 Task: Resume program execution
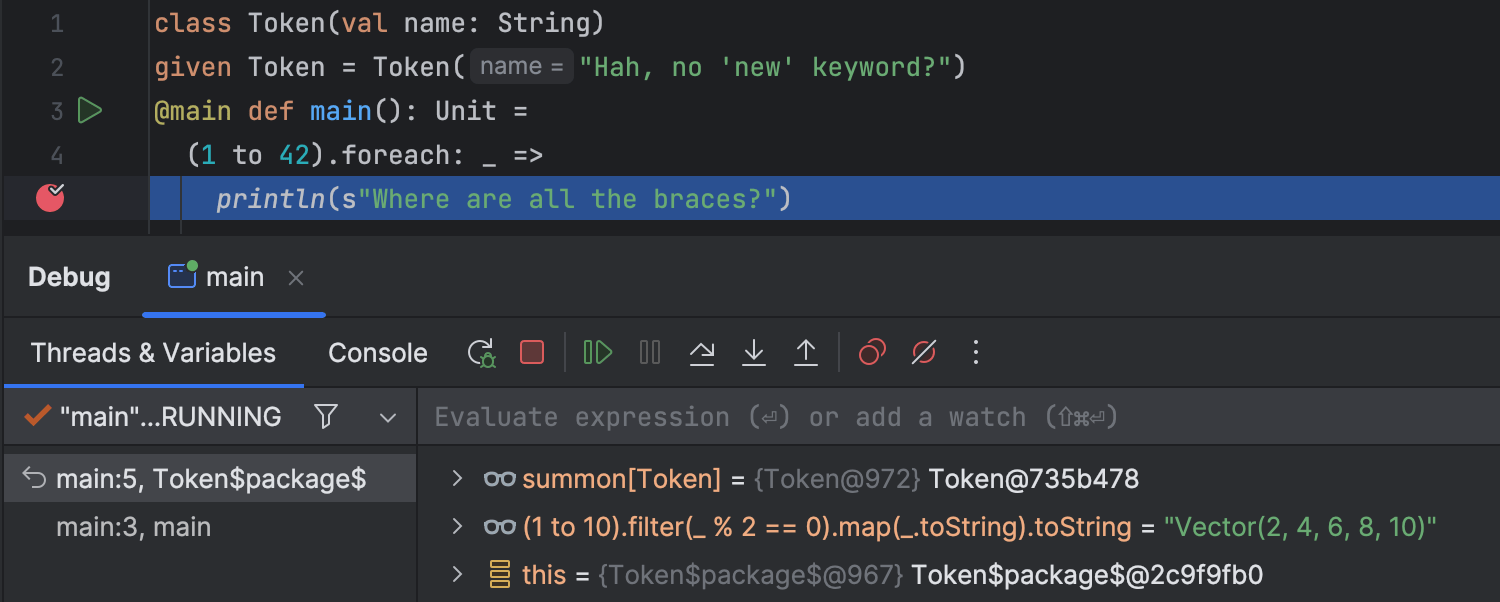[598, 353]
